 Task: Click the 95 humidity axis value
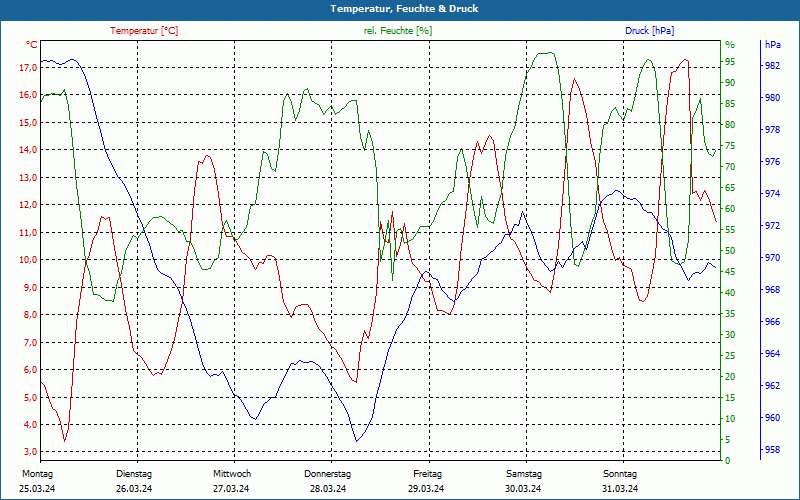(730, 62)
